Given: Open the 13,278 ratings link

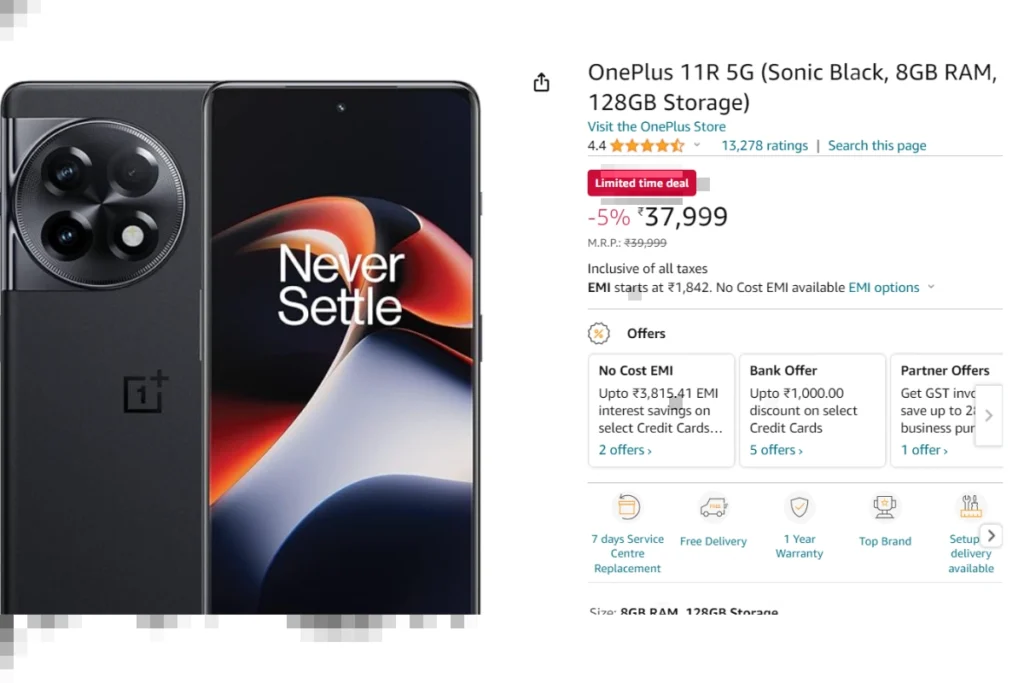Looking at the screenshot, I should 764,146.
